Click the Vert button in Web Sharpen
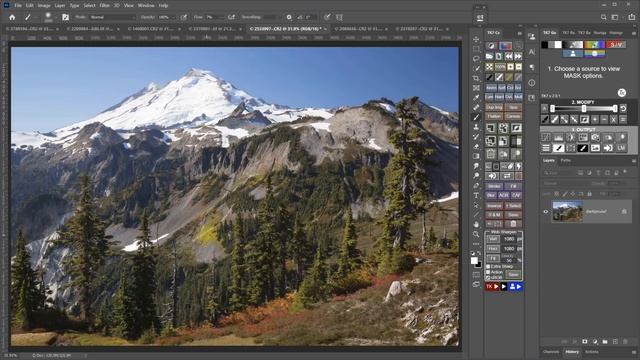Viewport: 640px width, 360px height. tap(493, 239)
